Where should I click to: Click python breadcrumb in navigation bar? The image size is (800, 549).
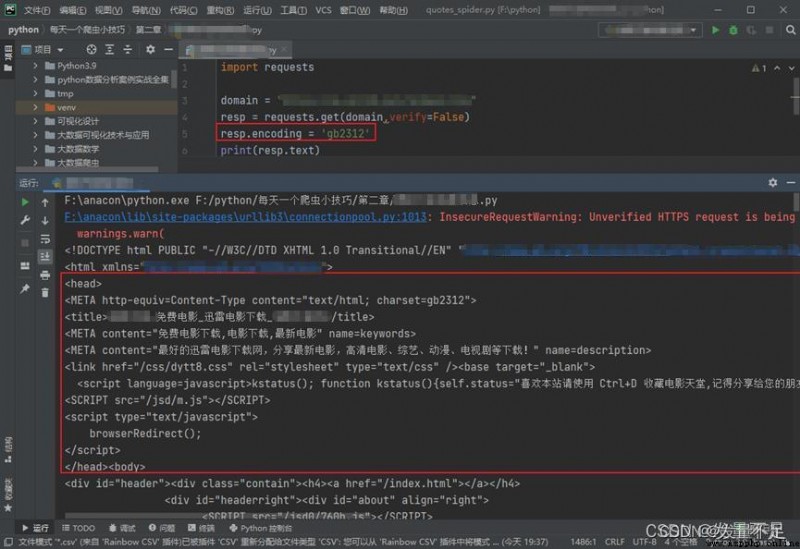point(23,30)
